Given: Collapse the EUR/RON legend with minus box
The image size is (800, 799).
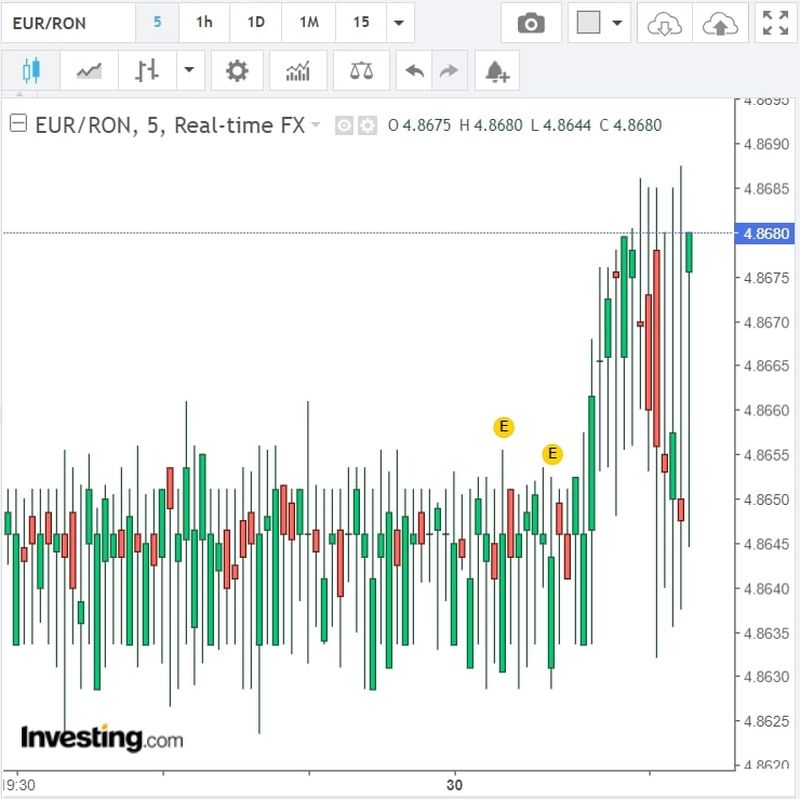Looking at the screenshot, I should pyautogui.click(x=18, y=125).
